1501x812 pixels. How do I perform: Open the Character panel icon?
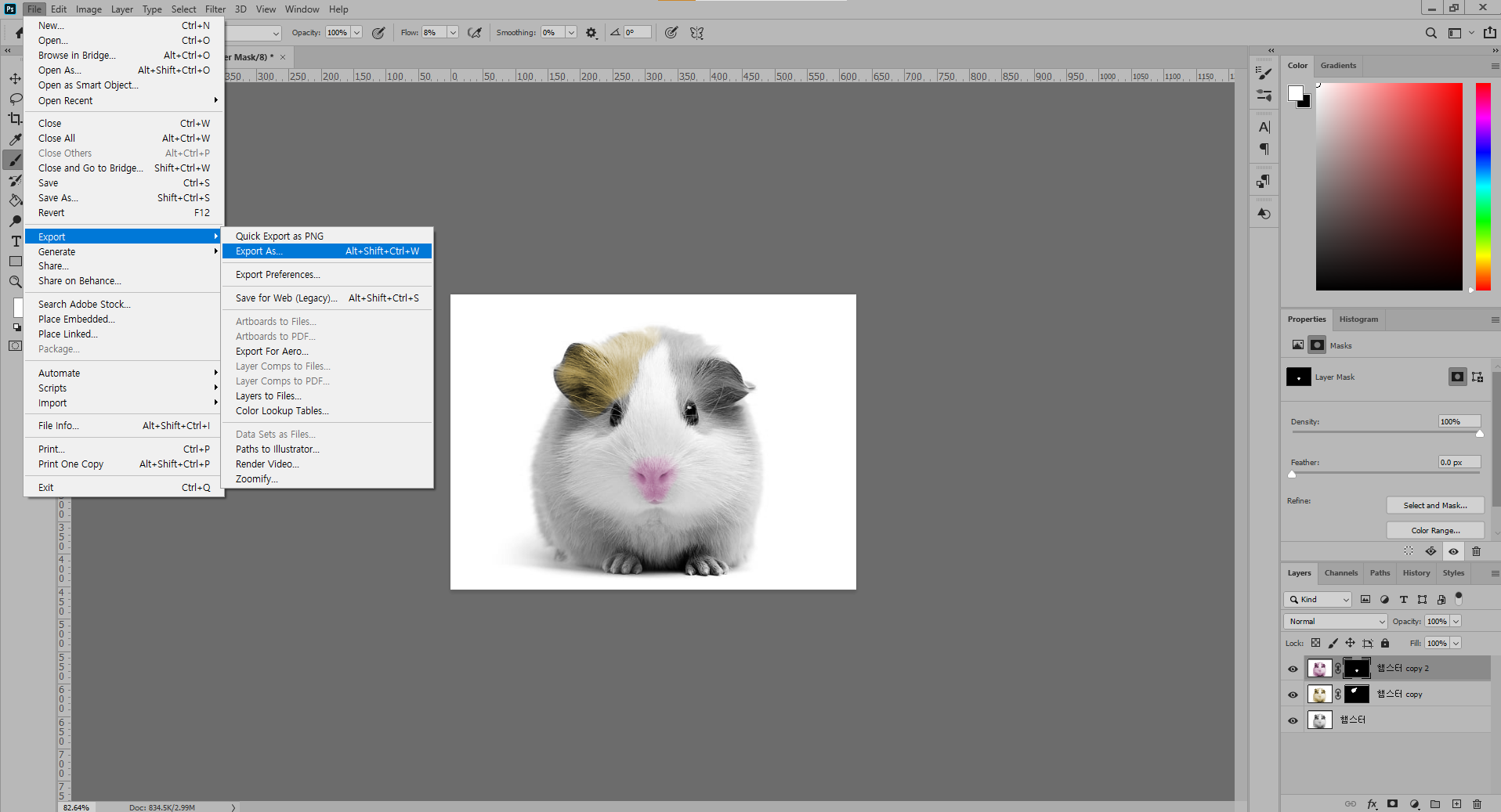pos(1264,127)
